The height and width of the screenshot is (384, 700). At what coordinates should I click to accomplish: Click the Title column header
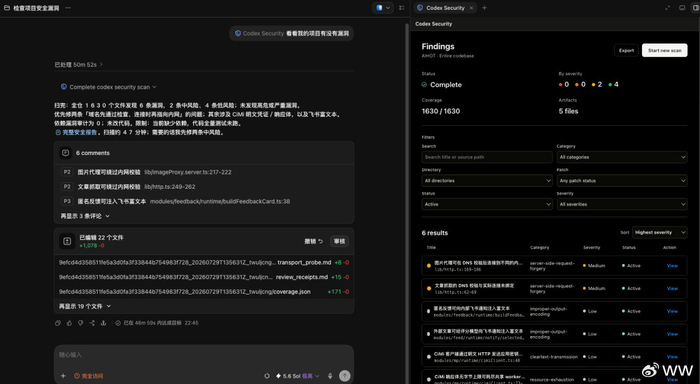(431, 248)
